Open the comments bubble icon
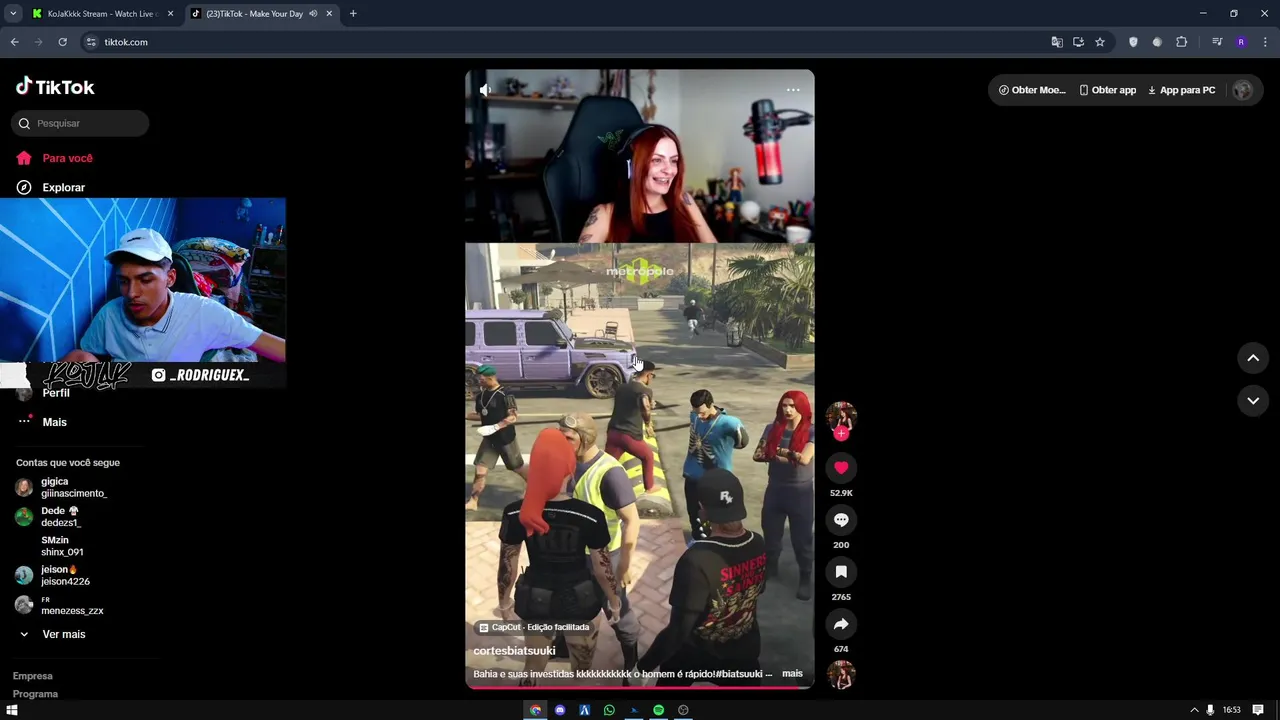Image resolution: width=1280 pixels, height=720 pixels. pos(841,519)
